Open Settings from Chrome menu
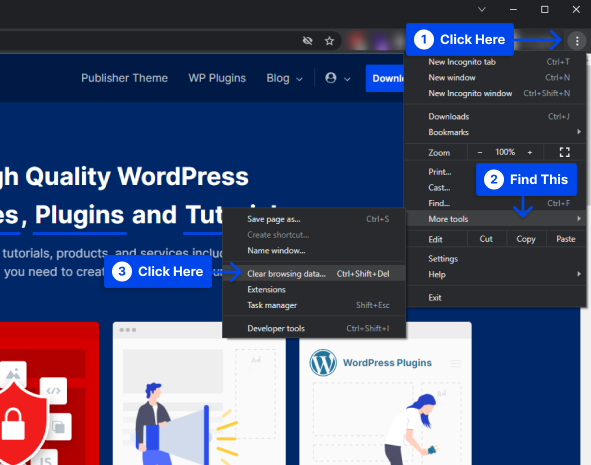 pyautogui.click(x=495, y=259)
